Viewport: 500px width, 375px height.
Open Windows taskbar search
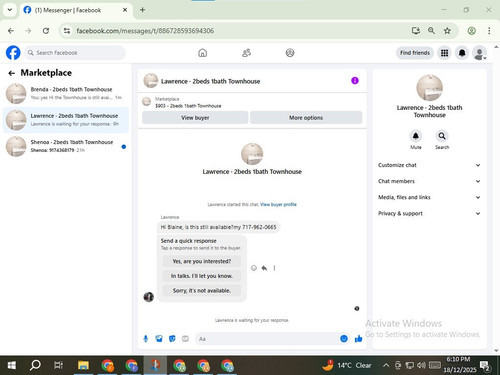coord(35,365)
